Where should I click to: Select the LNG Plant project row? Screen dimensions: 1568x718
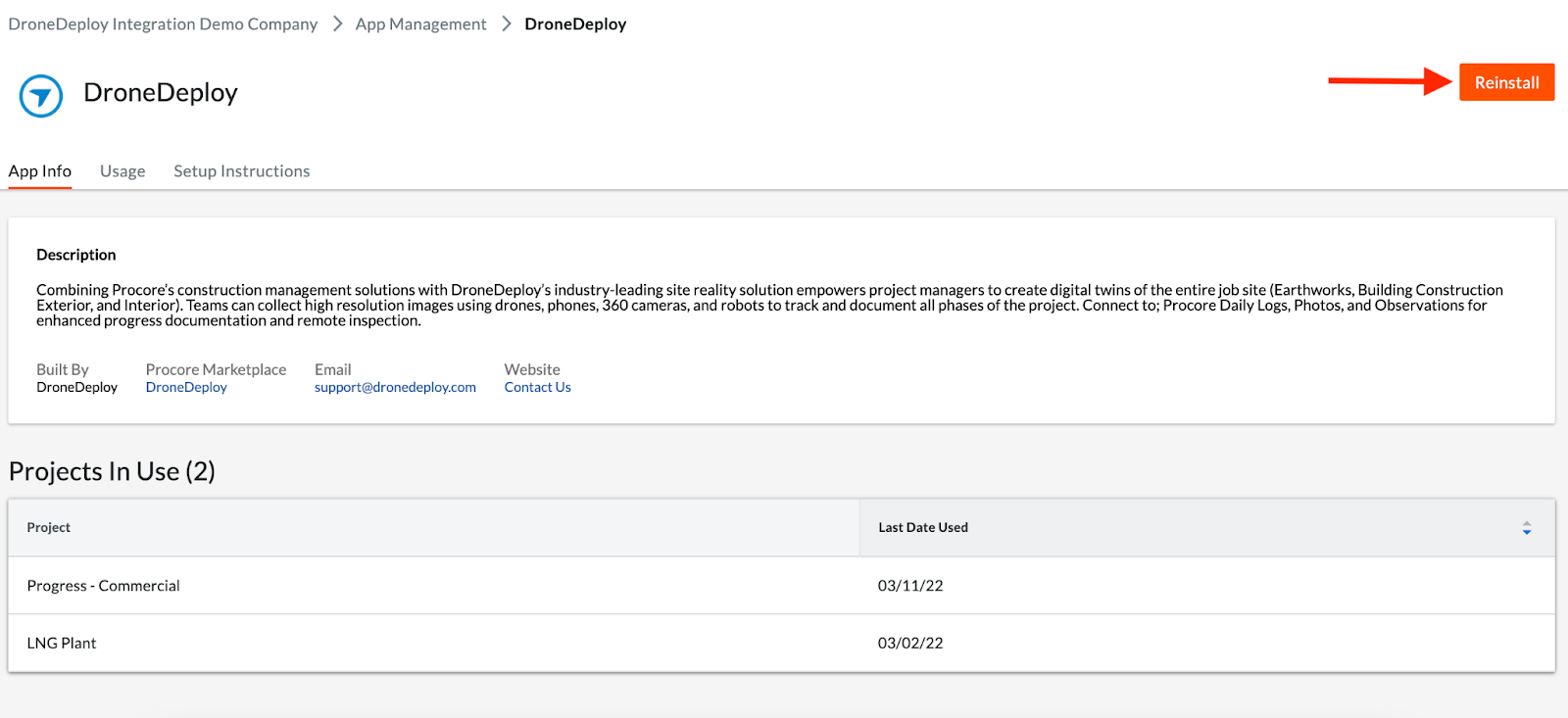point(62,644)
